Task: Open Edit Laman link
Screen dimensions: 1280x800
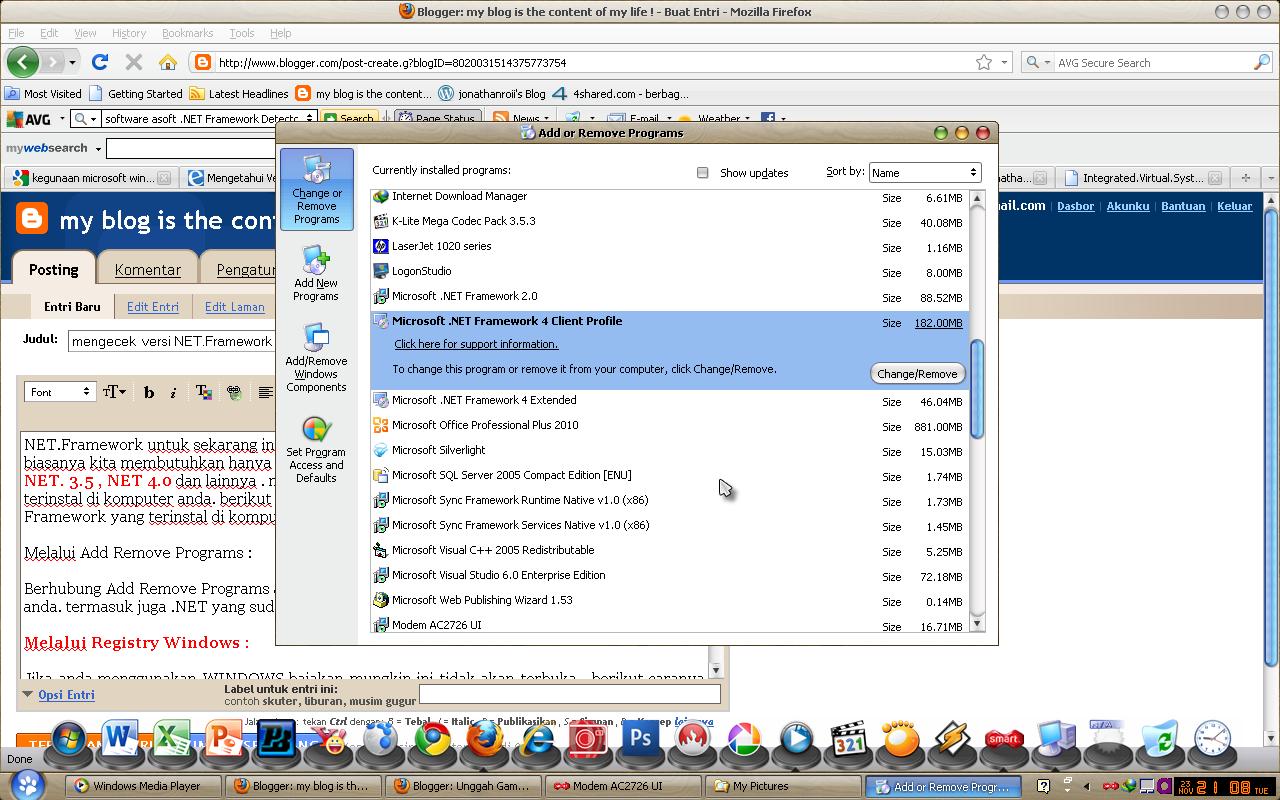Action: (235, 307)
